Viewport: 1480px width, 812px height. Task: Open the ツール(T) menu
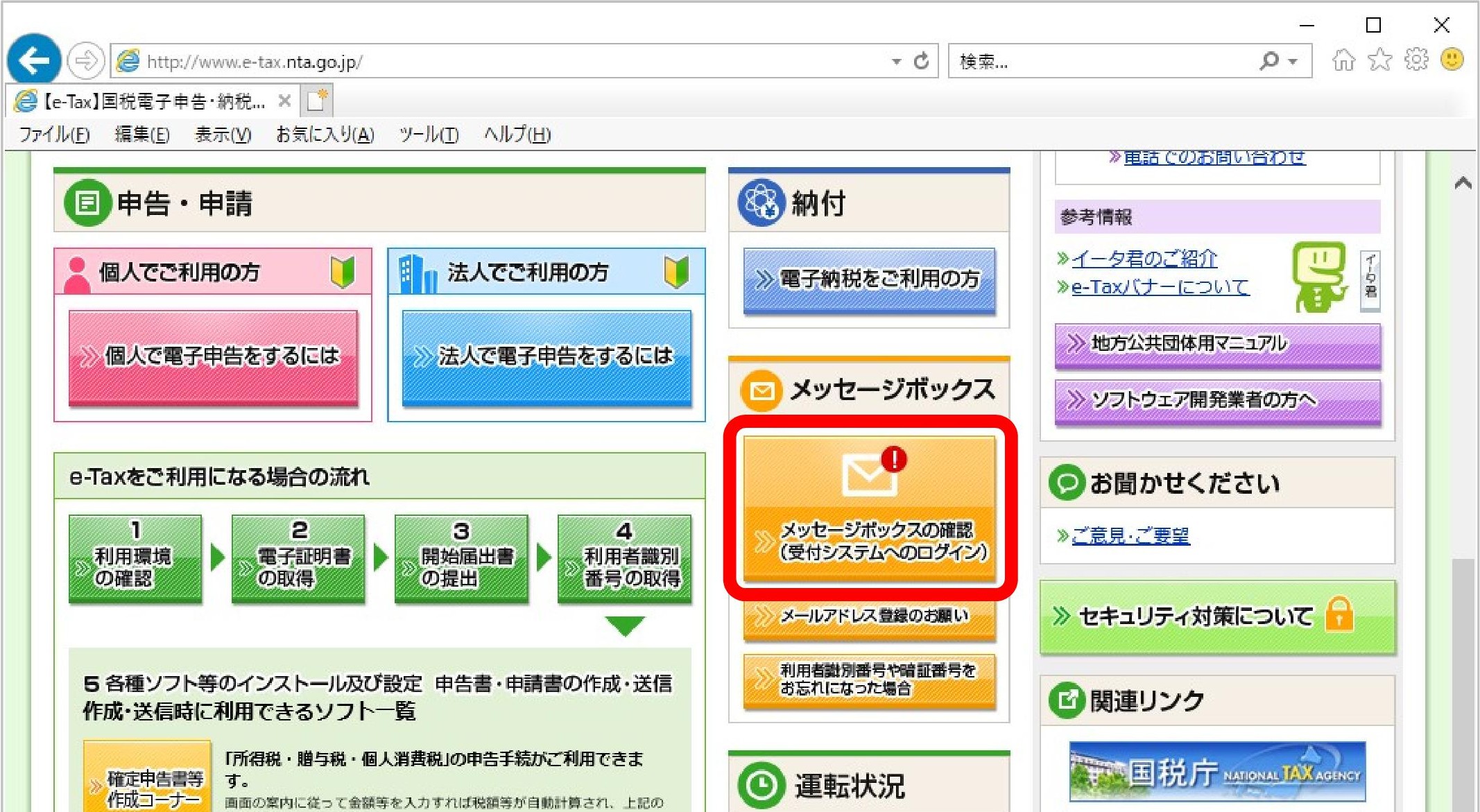coord(429,135)
